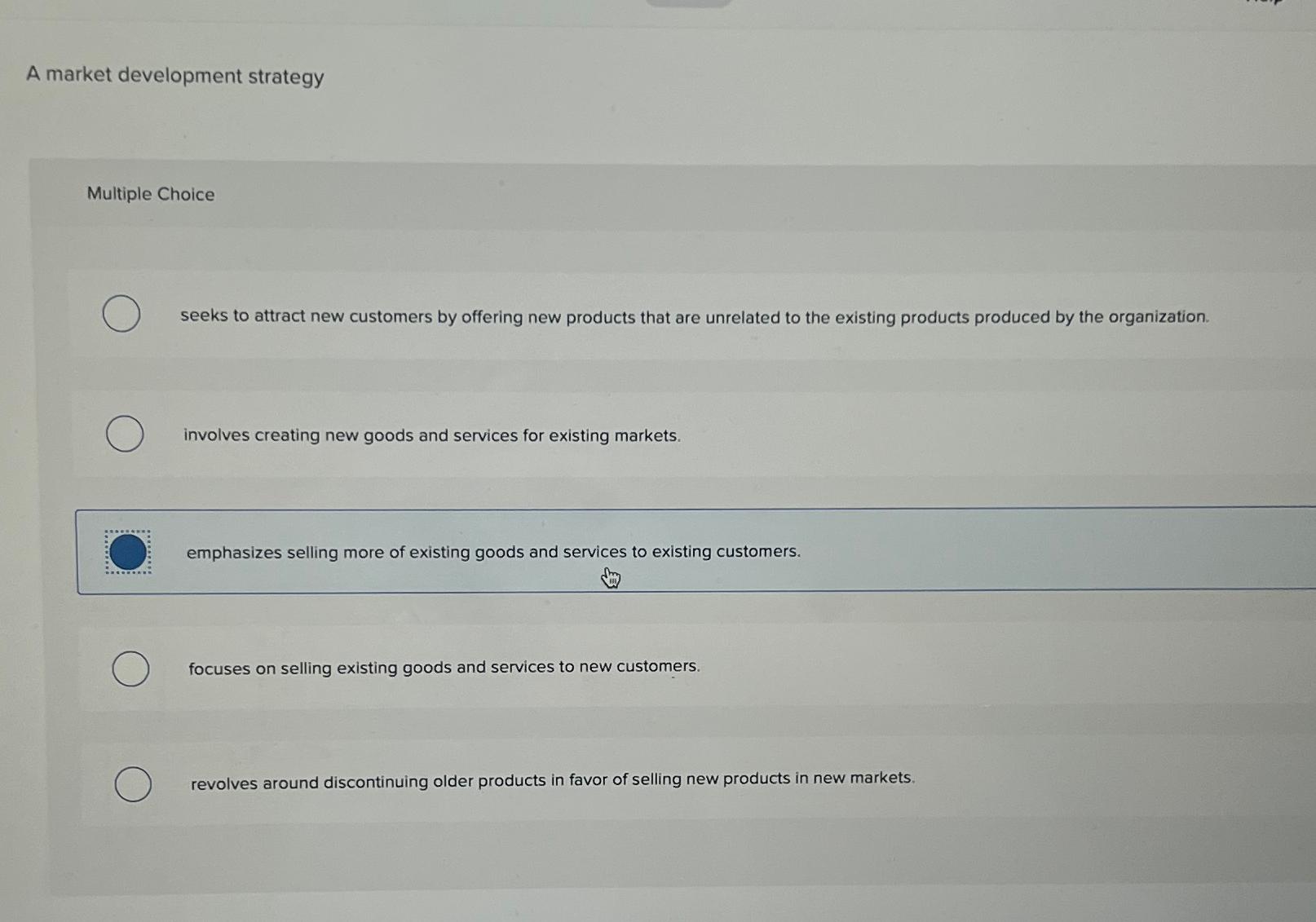
Task: Click the fourth answer option row
Action: [652, 668]
